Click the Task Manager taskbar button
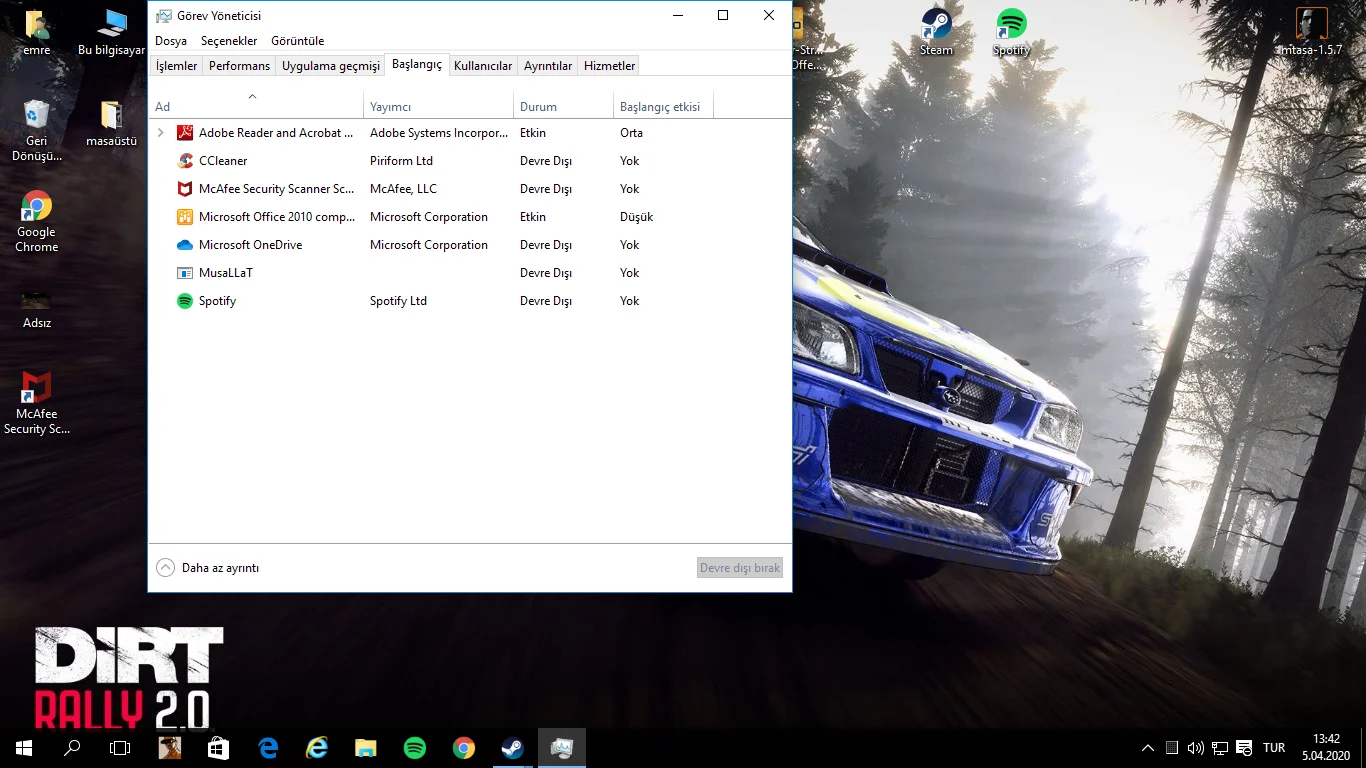 pyautogui.click(x=562, y=748)
